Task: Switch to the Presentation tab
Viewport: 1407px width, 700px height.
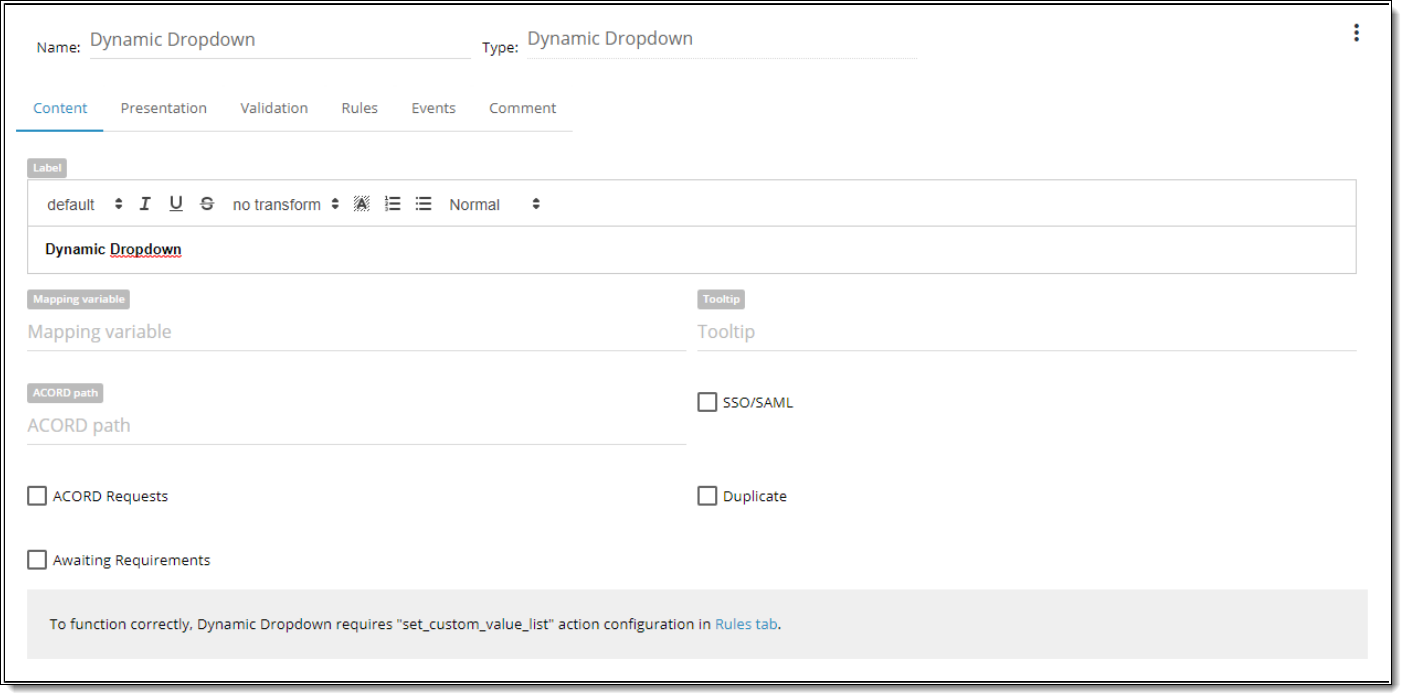Action: [163, 108]
